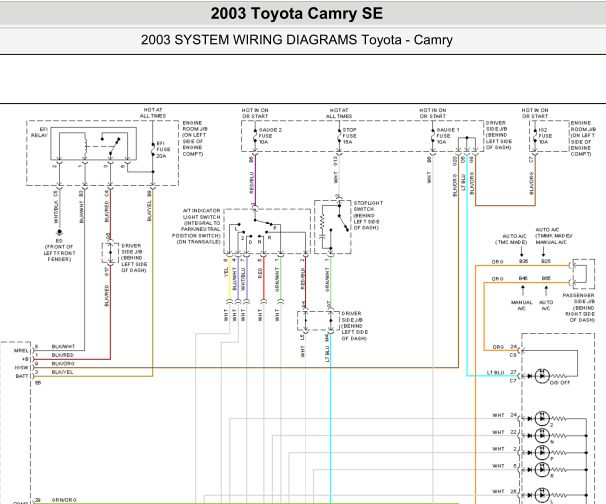Click the ORG 26 wire label

coord(498,347)
